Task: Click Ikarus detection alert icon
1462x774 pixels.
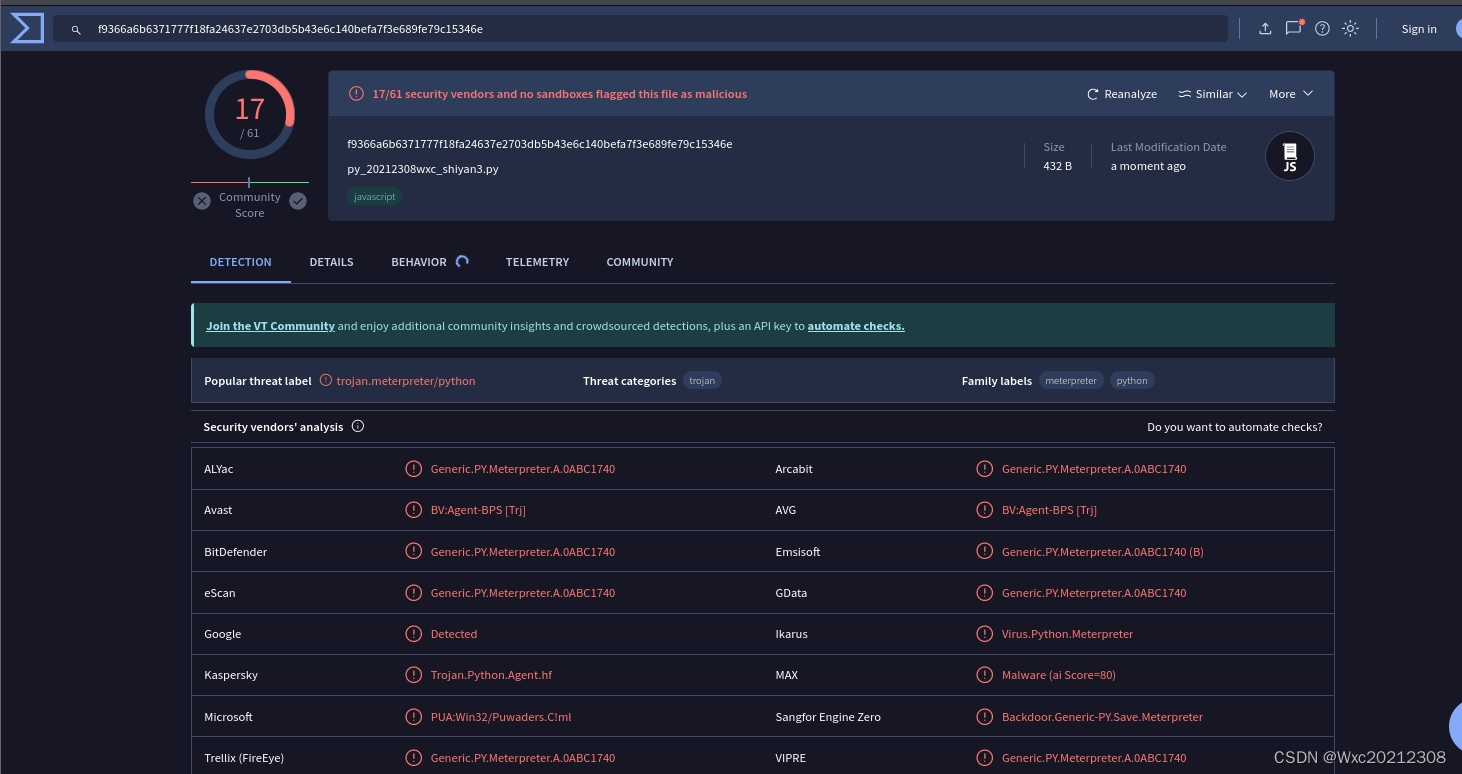Action: (984, 634)
